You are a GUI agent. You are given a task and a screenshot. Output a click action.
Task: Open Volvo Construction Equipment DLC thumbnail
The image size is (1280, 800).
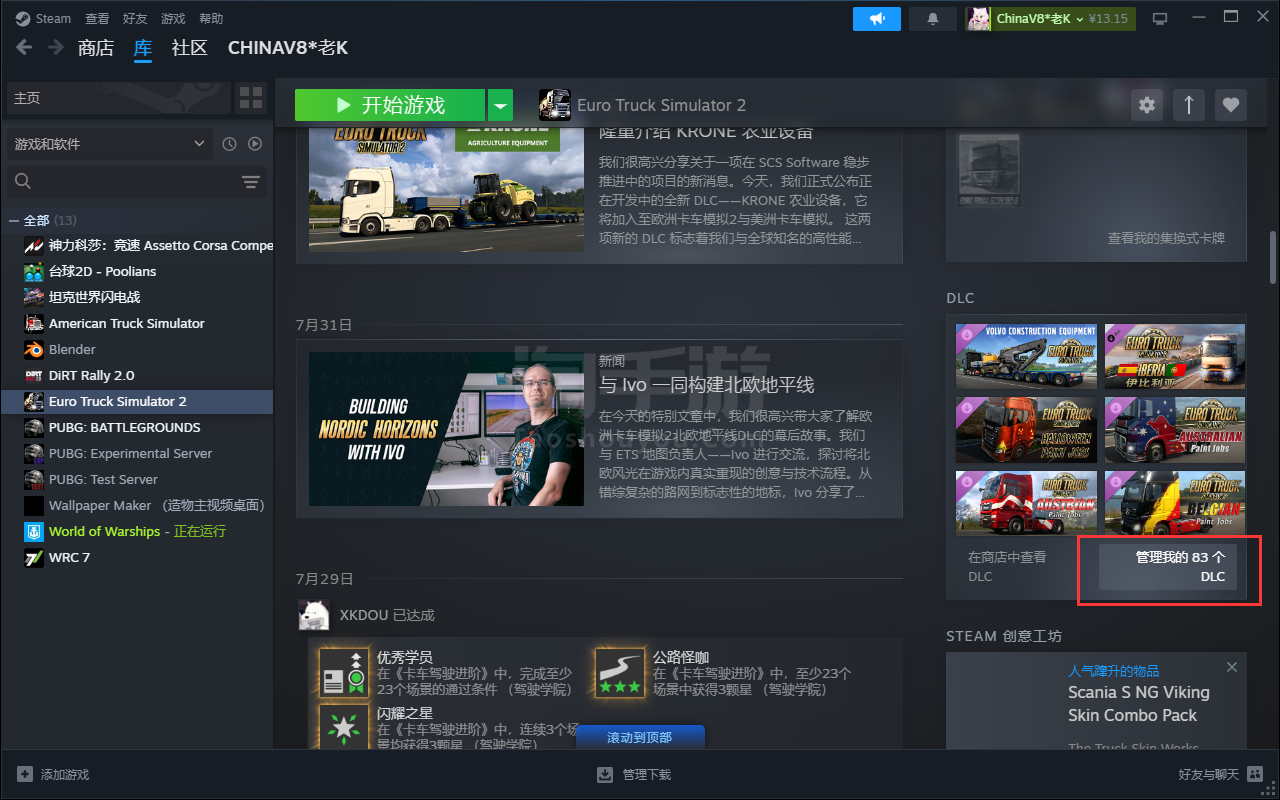(x=1026, y=356)
